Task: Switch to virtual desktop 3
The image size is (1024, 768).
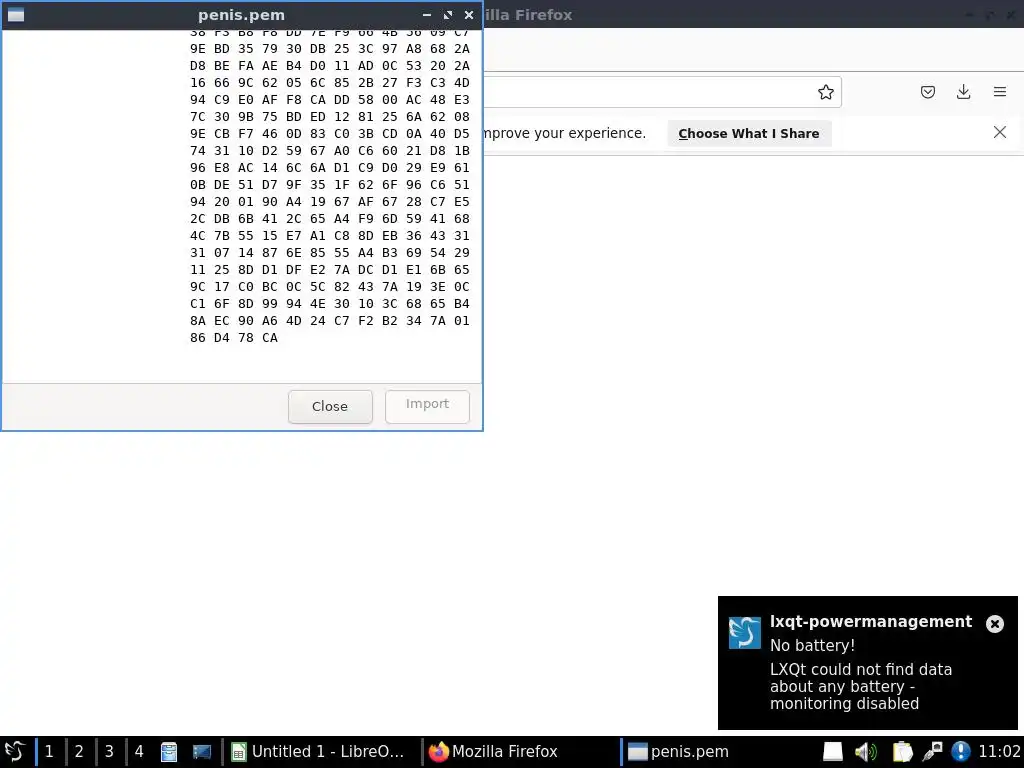Action: (x=109, y=752)
